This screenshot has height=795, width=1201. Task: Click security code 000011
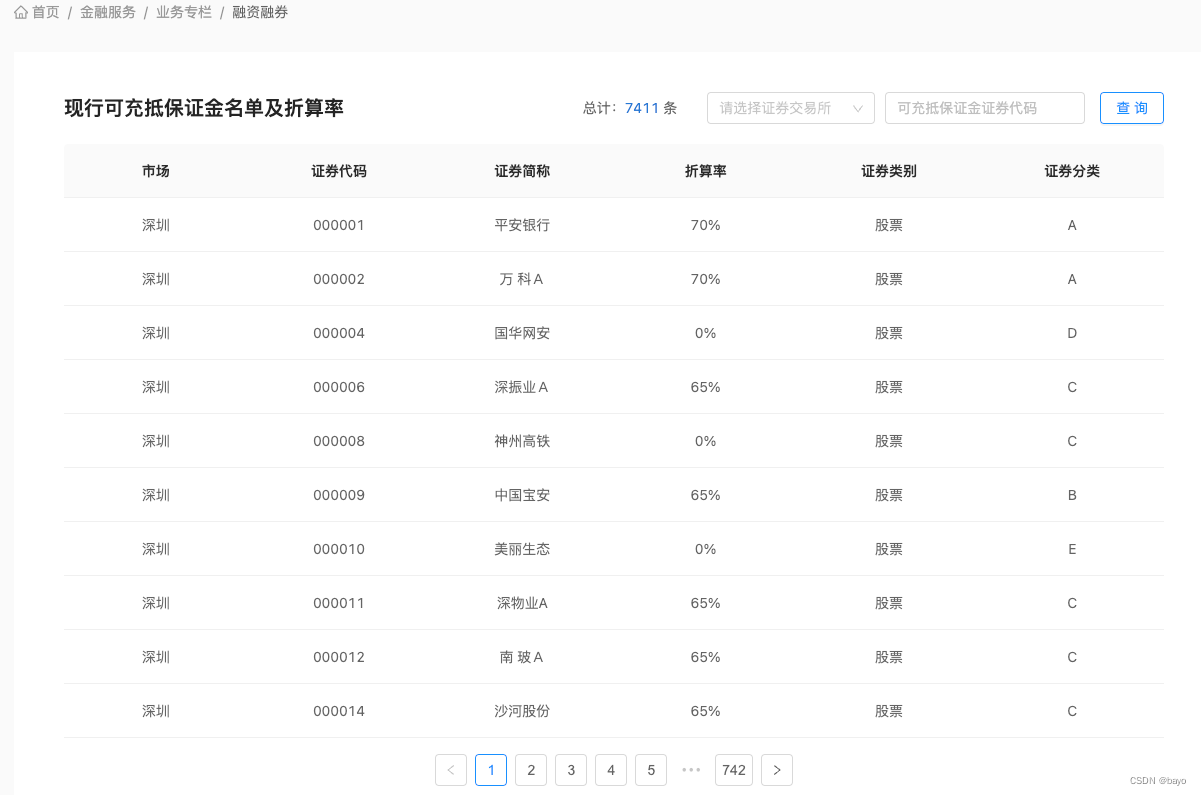coord(339,603)
